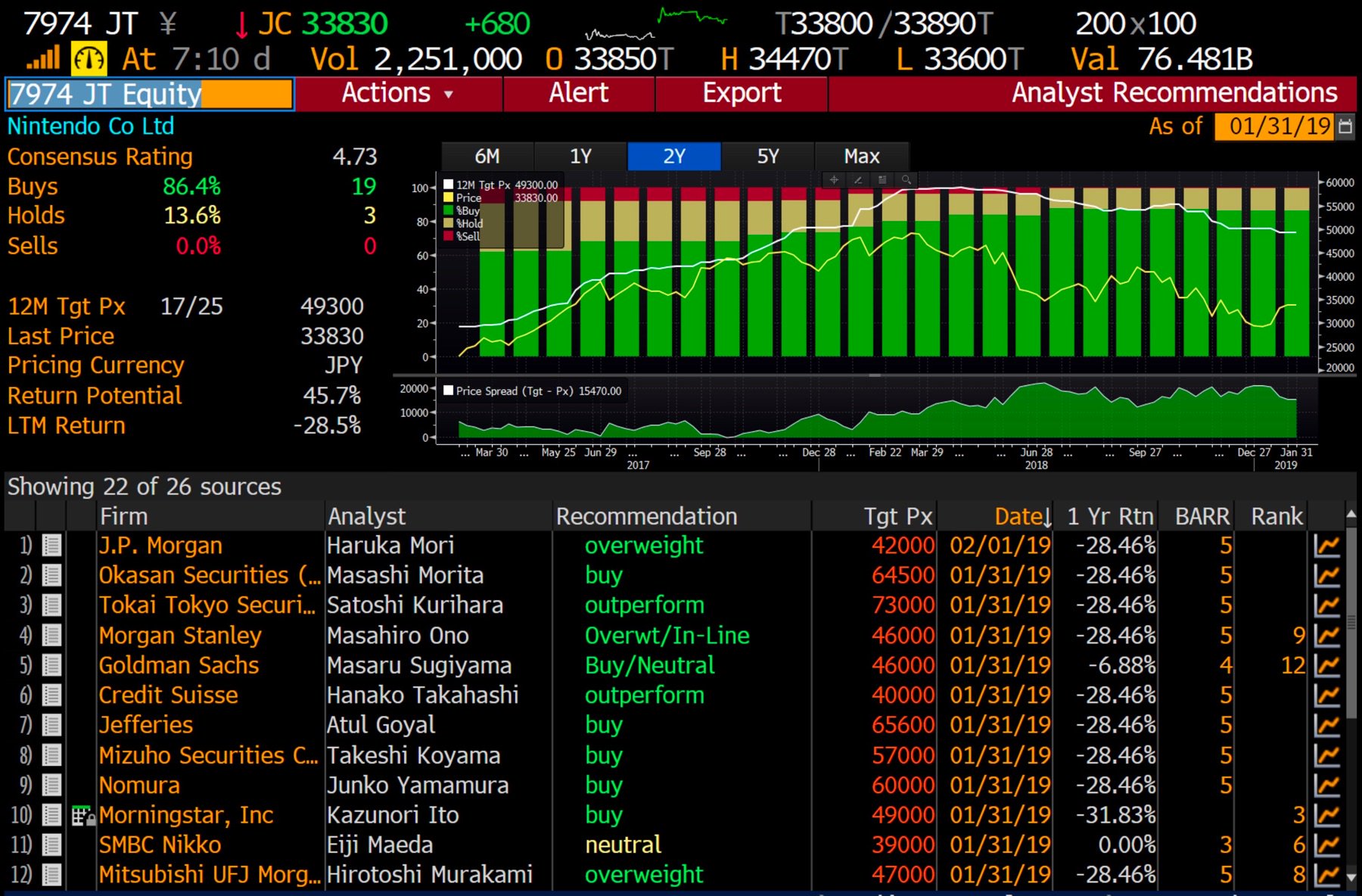Open Mizuho Securities report document icon
The height and width of the screenshot is (896, 1362).
(x=51, y=755)
